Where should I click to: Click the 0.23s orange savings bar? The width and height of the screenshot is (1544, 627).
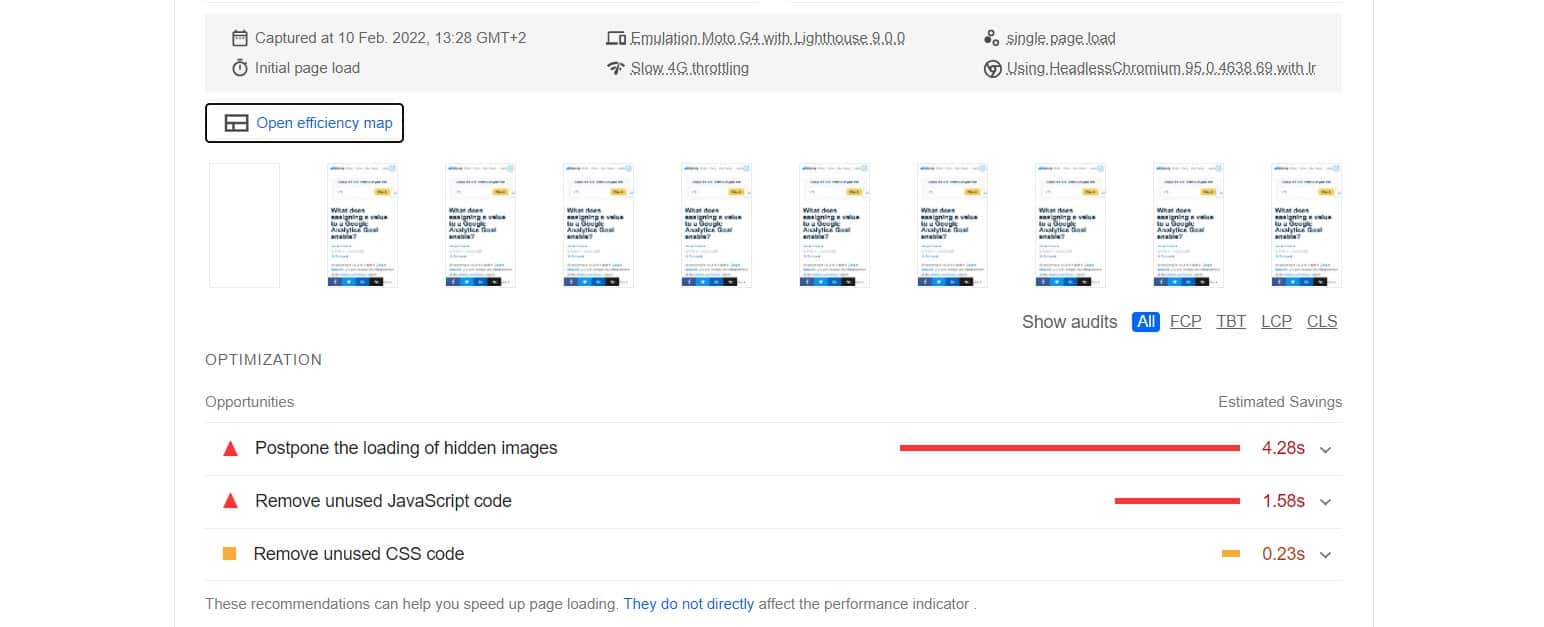(1231, 553)
